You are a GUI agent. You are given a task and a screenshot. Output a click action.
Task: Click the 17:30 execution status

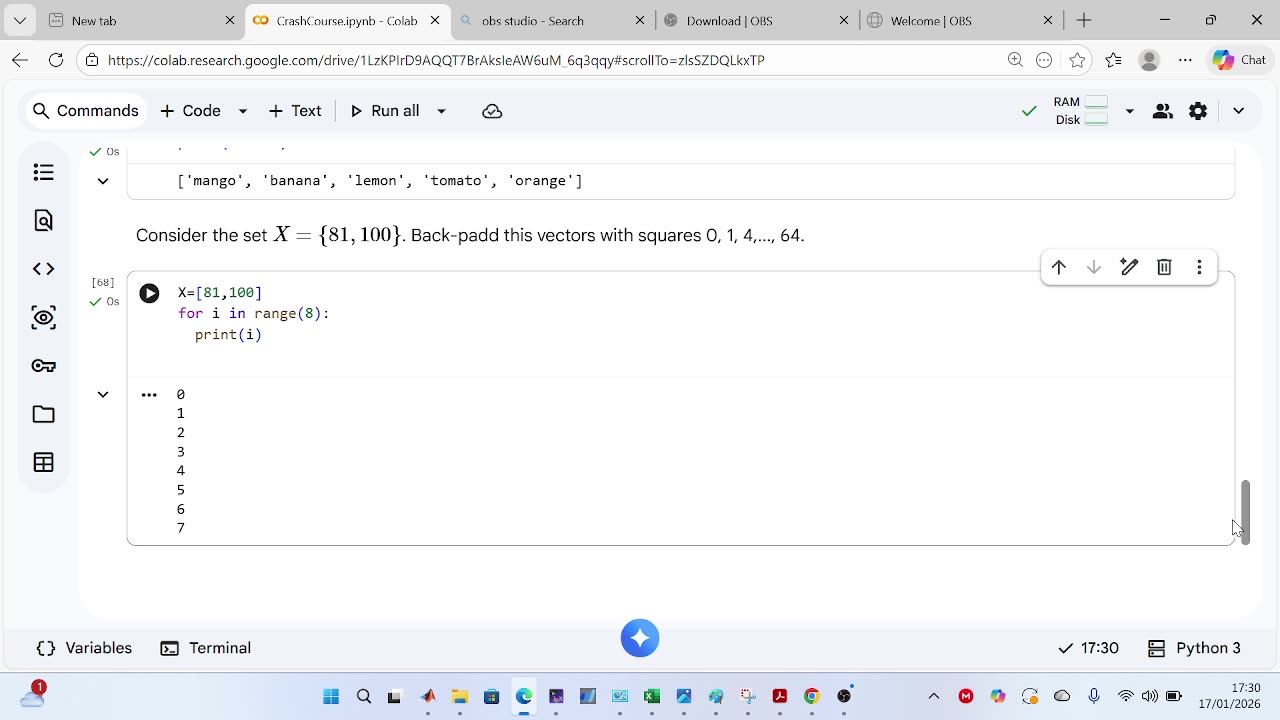[1088, 648]
